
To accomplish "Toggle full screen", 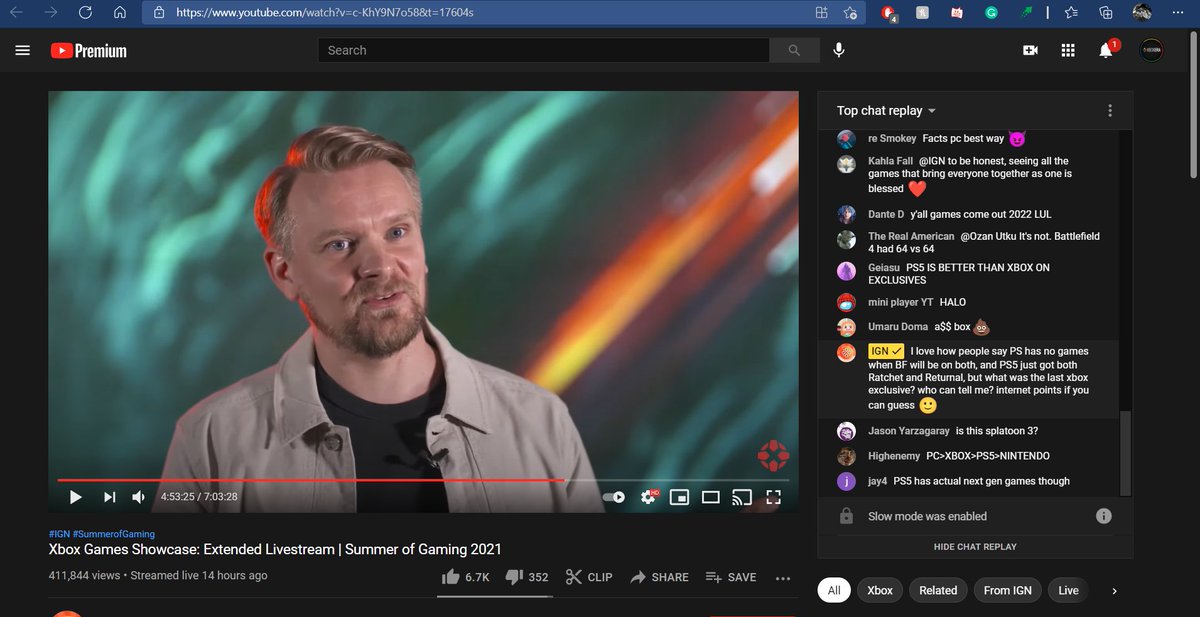I will 773,497.
